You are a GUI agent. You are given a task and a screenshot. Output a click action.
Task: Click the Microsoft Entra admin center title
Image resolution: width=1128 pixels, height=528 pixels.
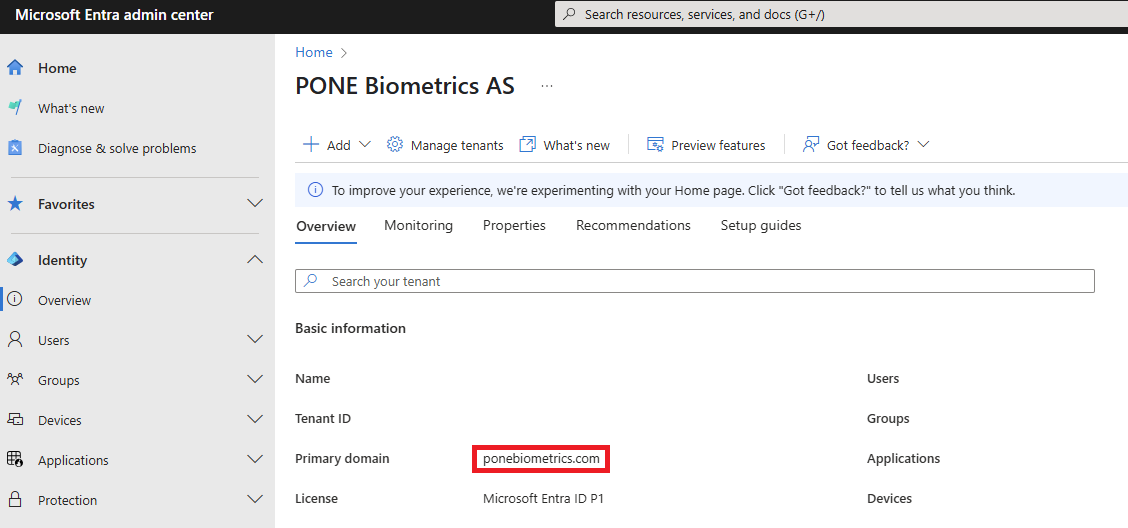[114, 15]
